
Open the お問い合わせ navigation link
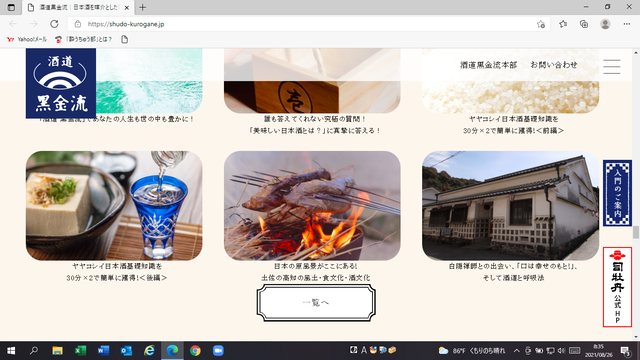click(554, 64)
